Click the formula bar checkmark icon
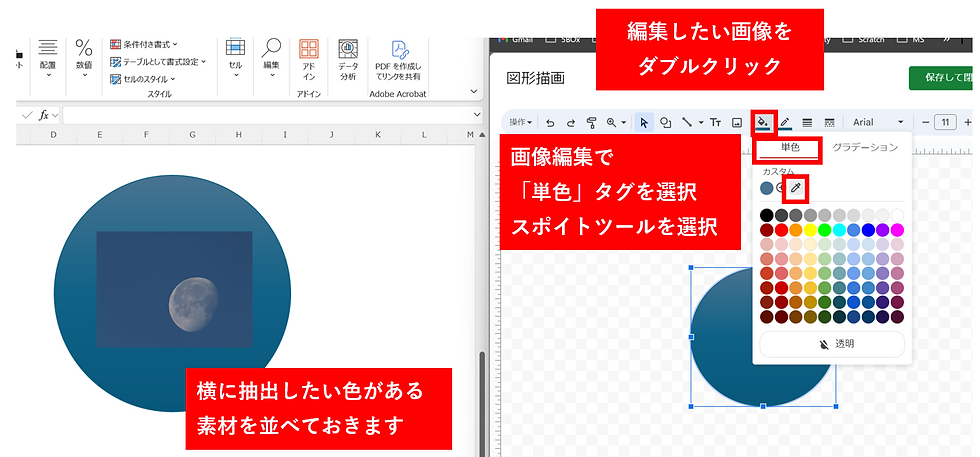The image size is (980, 457). [27, 115]
